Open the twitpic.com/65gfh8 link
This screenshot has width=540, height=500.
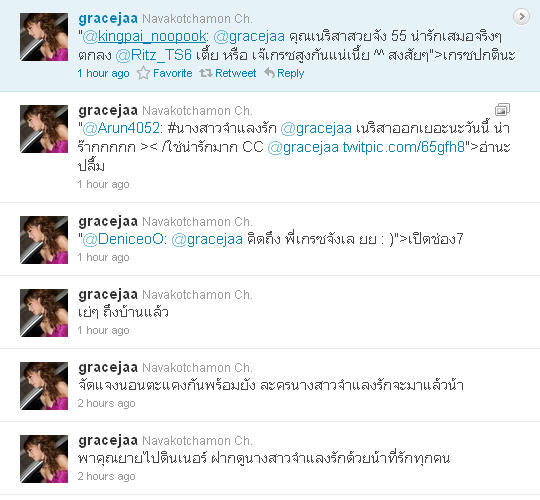point(404,147)
